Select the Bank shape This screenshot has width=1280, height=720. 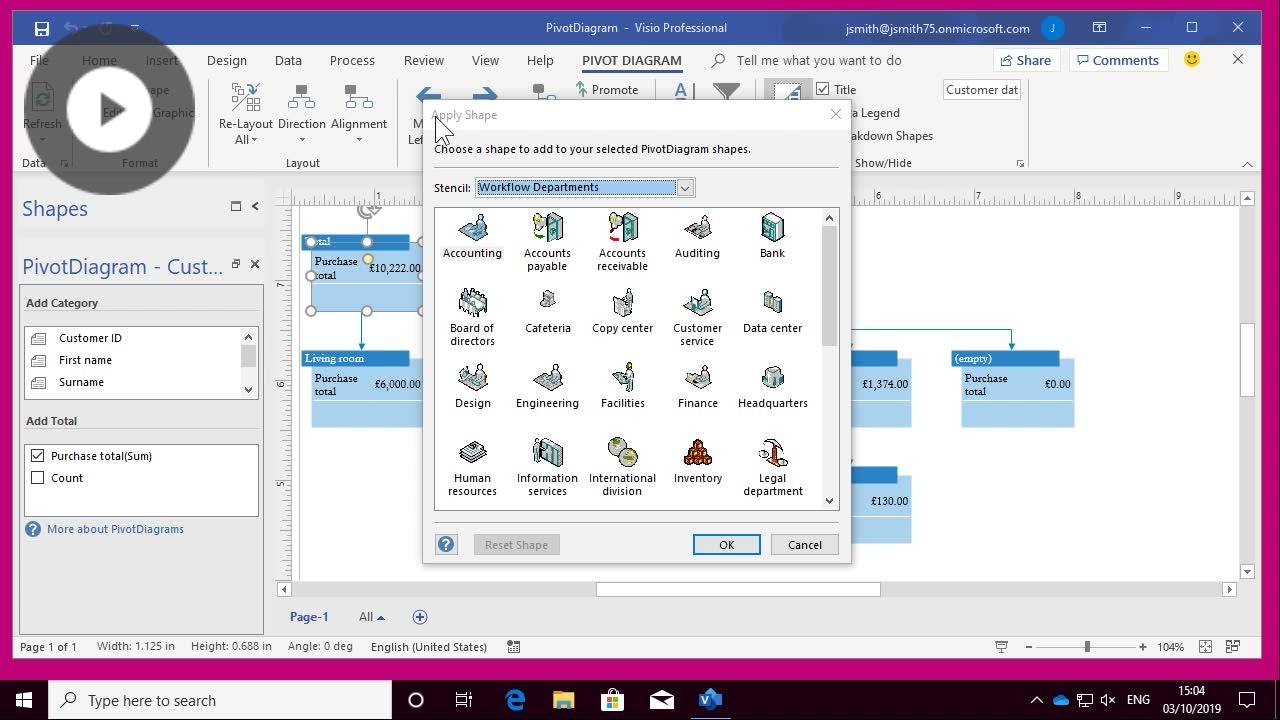772,235
